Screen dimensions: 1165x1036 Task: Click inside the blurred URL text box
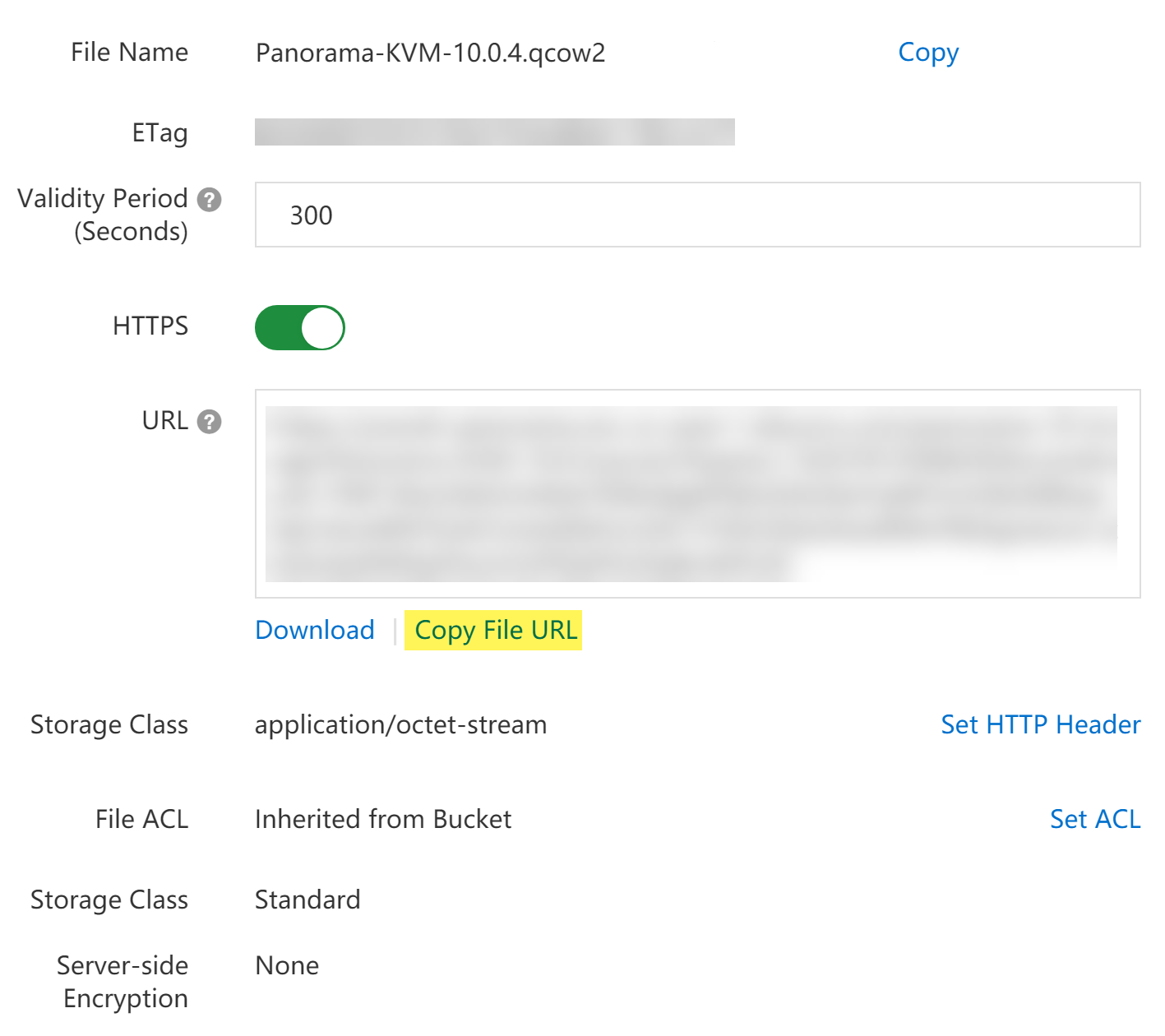click(x=697, y=493)
